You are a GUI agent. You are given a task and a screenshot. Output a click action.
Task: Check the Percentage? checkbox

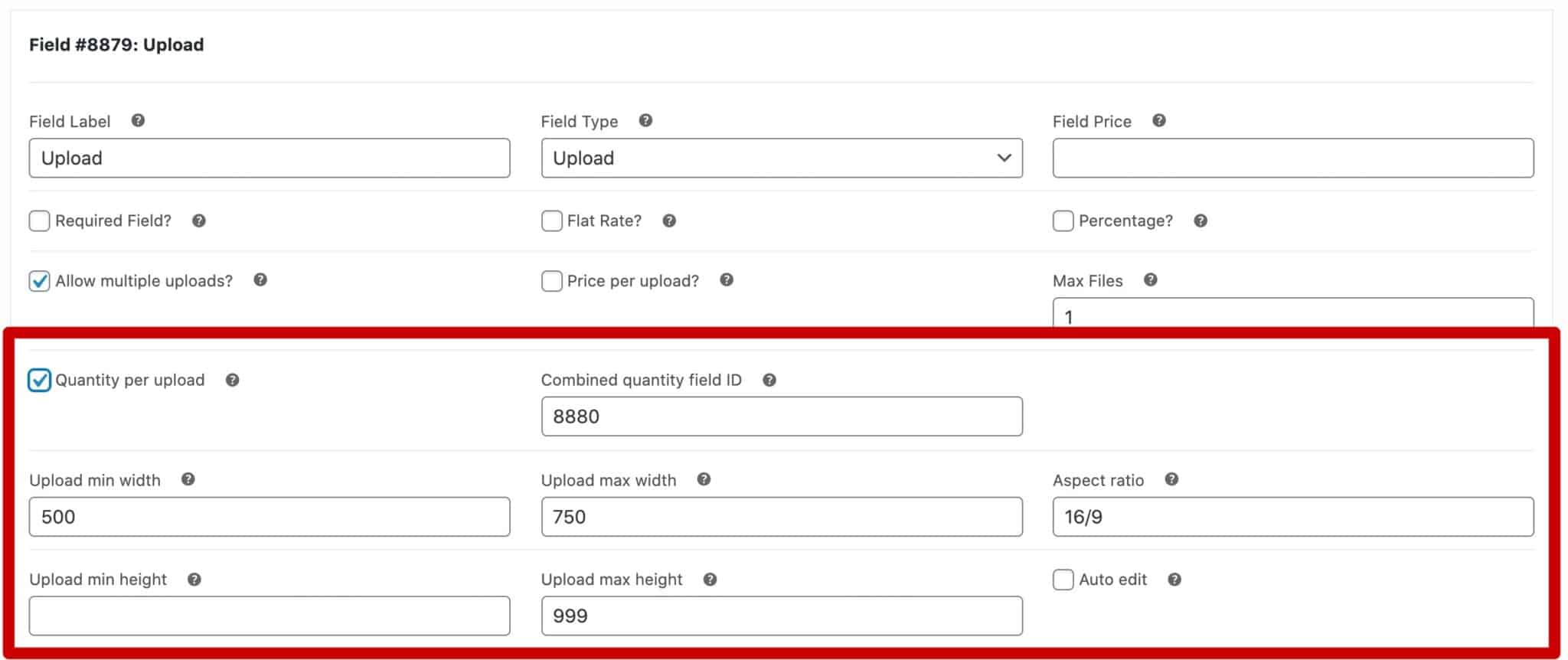(x=1063, y=221)
